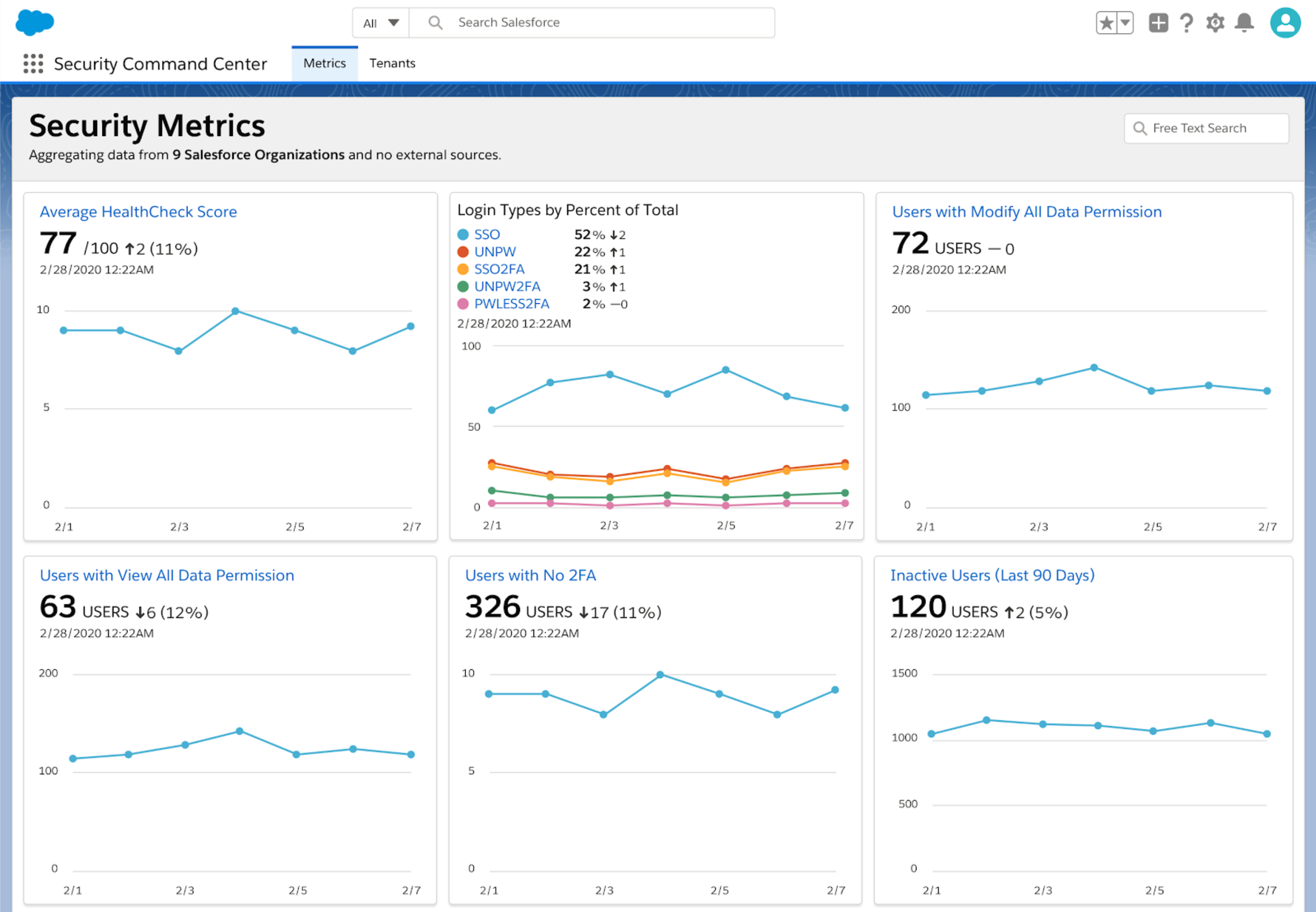This screenshot has height=912, width=1316.
Task: Click the red UNPW legend dot
Action: point(463,251)
